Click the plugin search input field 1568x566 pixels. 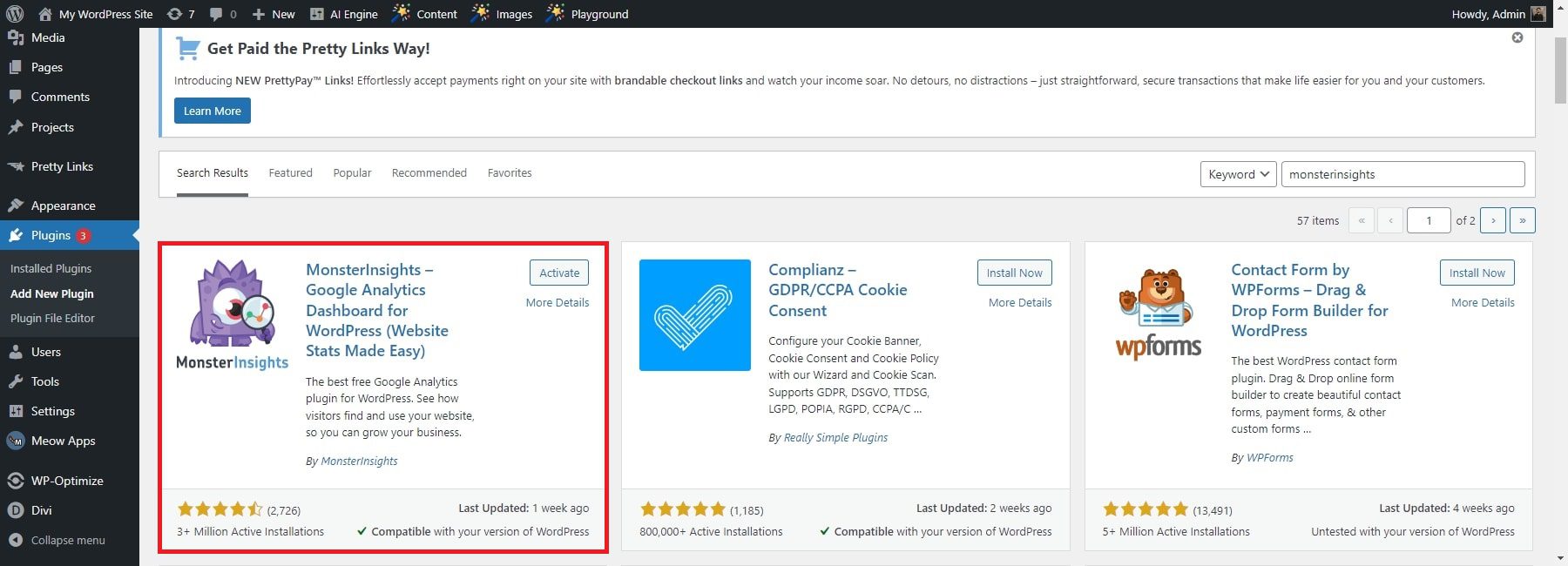coord(1402,174)
